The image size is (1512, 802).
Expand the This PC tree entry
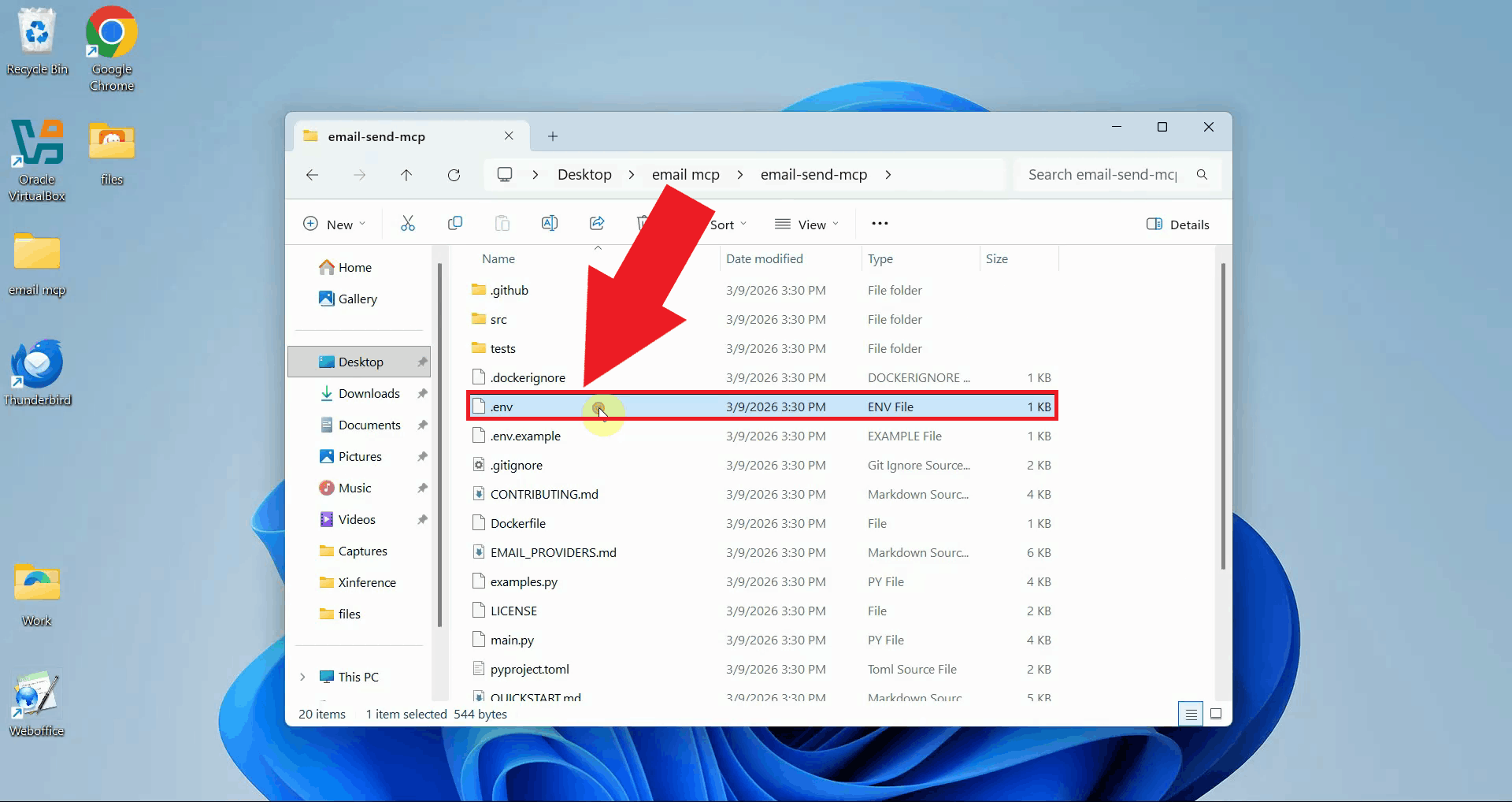pos(304,677)
